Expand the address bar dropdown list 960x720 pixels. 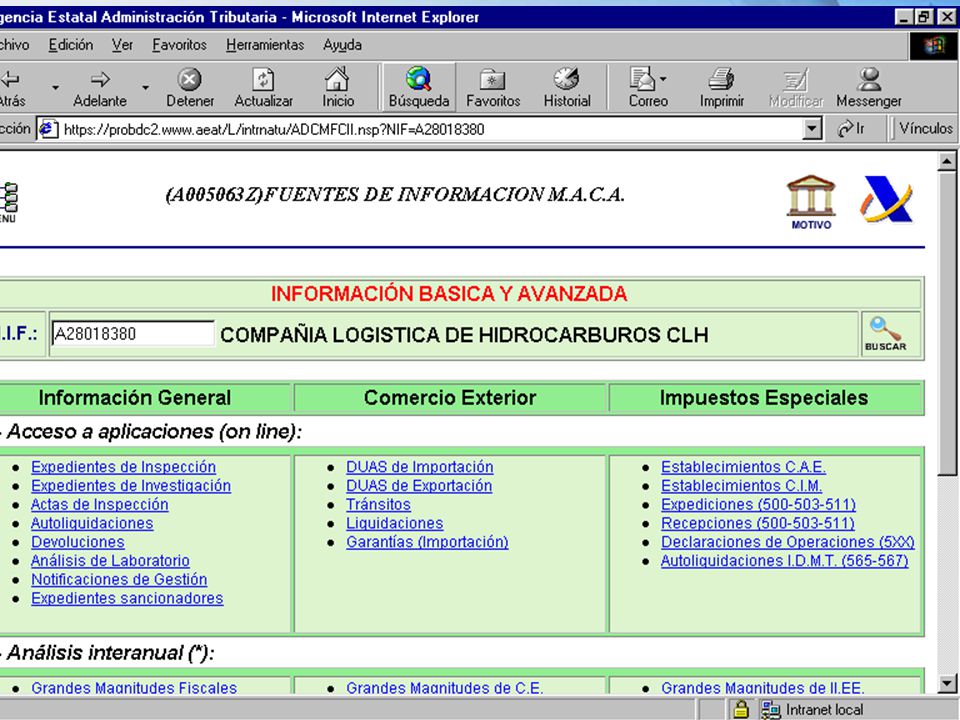tap(812, 129)
